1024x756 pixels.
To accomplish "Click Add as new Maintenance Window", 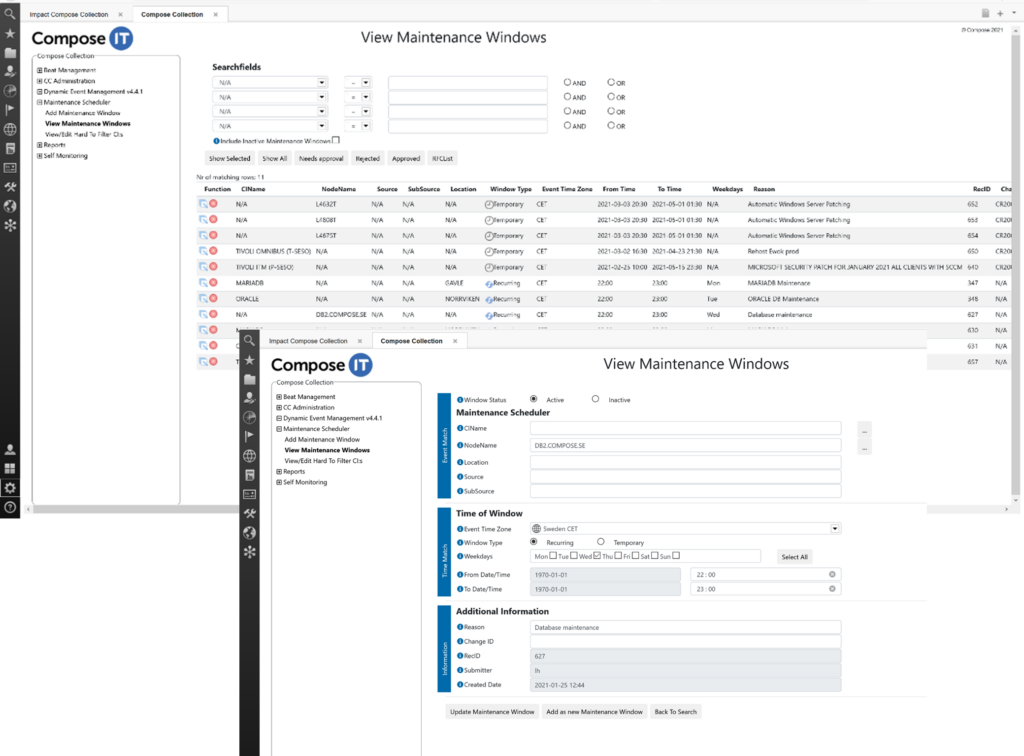I will (x=594, y=712).
